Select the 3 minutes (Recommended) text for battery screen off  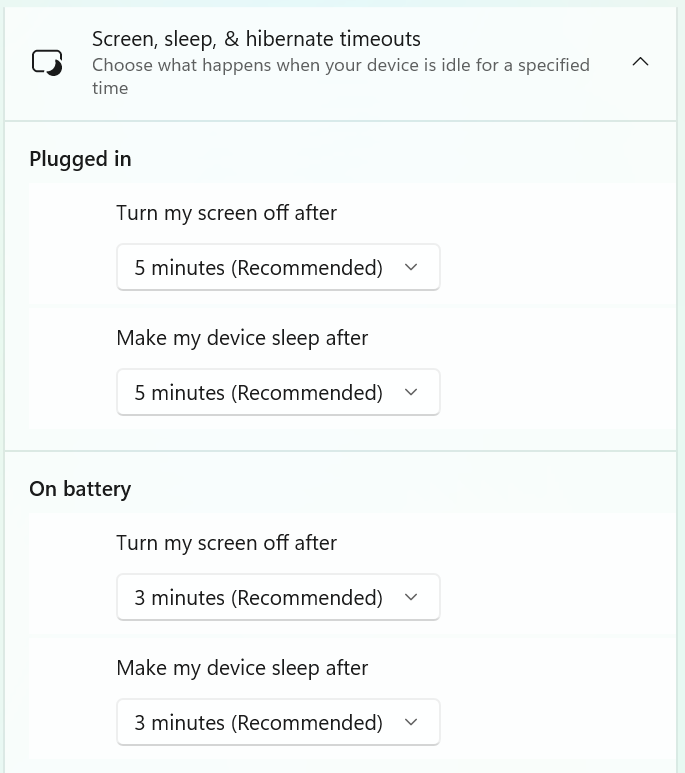(258, 598)
